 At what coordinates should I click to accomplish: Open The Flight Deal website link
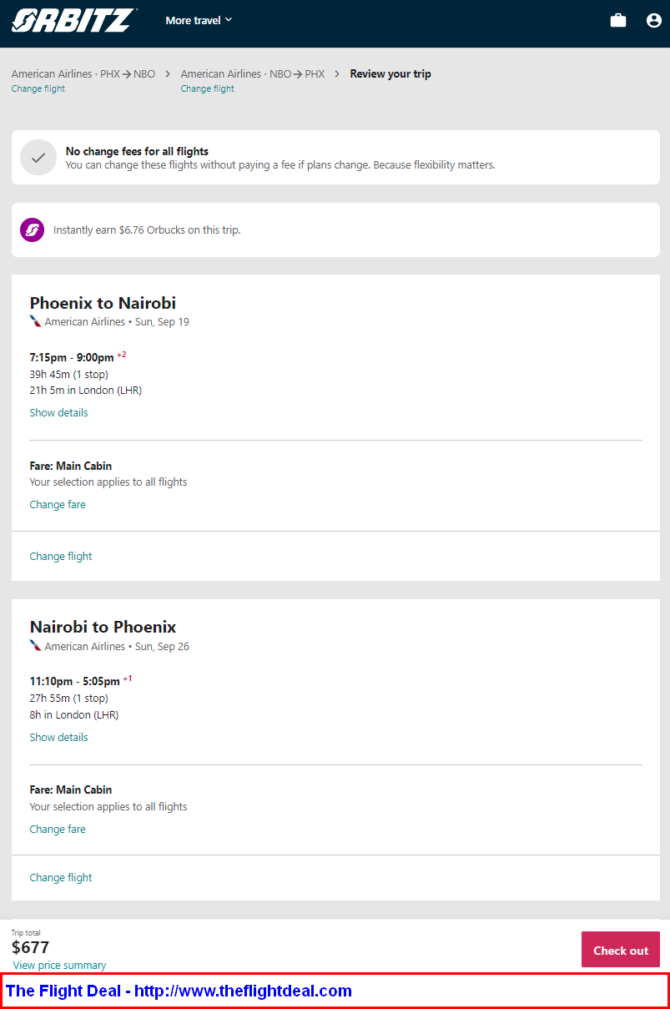(x=179, y=990)
